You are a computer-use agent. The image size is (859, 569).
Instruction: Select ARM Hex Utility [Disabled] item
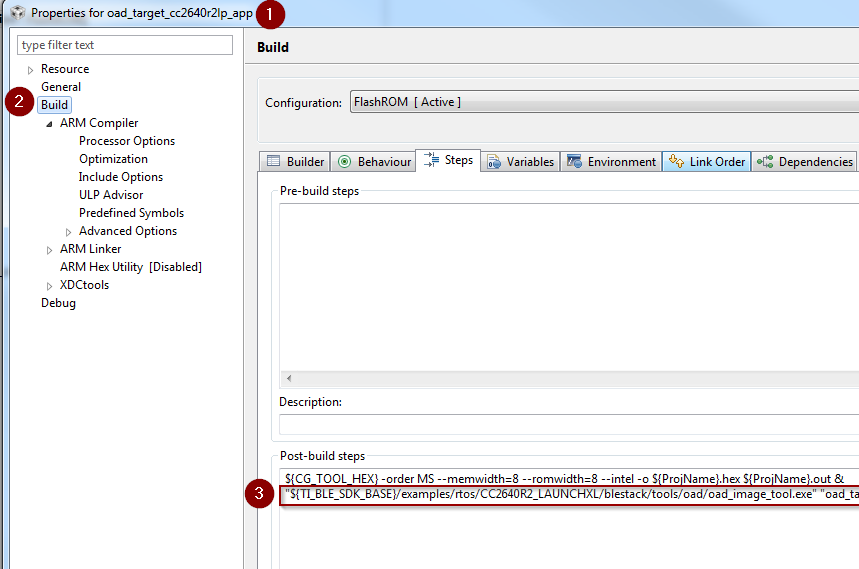130,267
